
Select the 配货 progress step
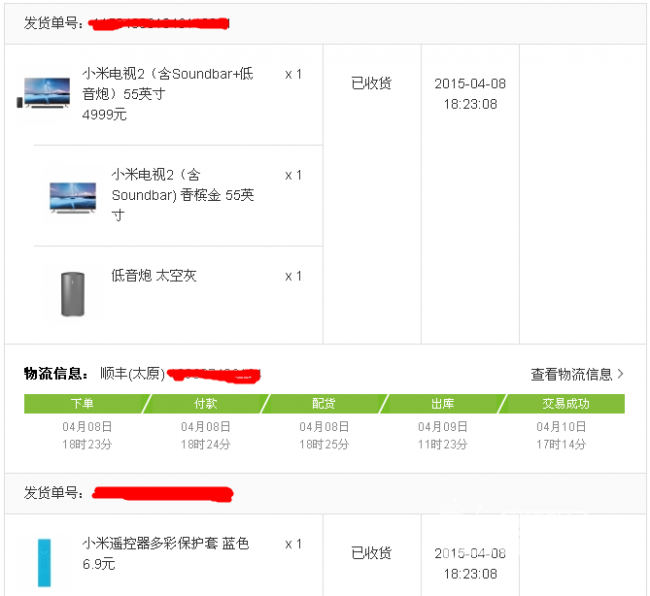click(x=324, y=404)
